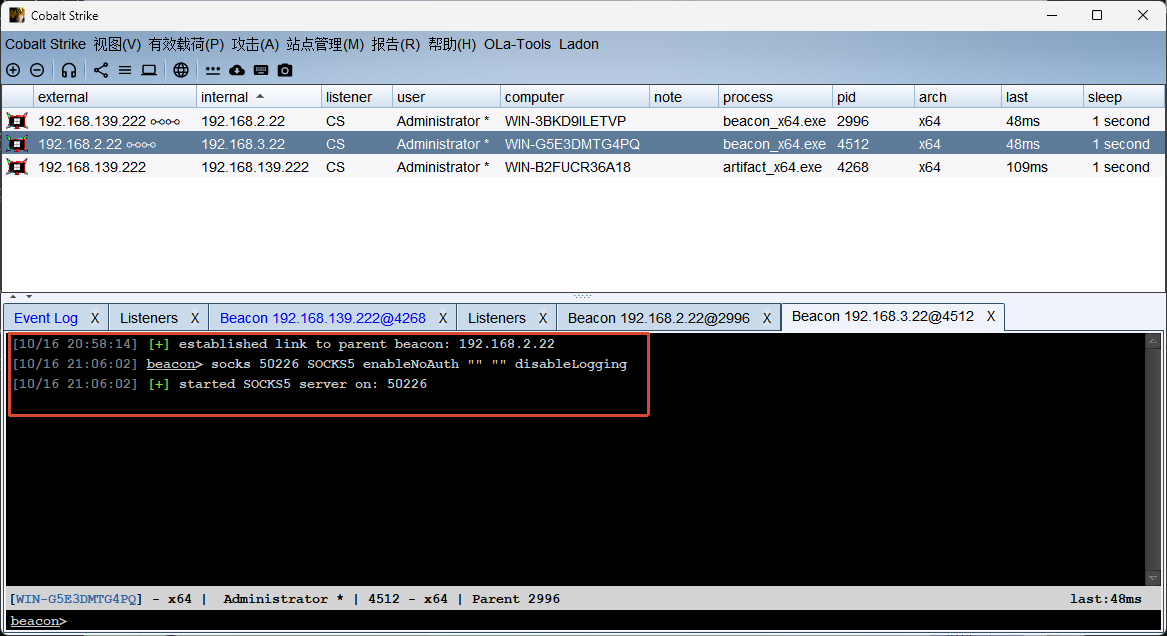
Task: Switch to session table list icon
Action: click(x=125, y=70)
